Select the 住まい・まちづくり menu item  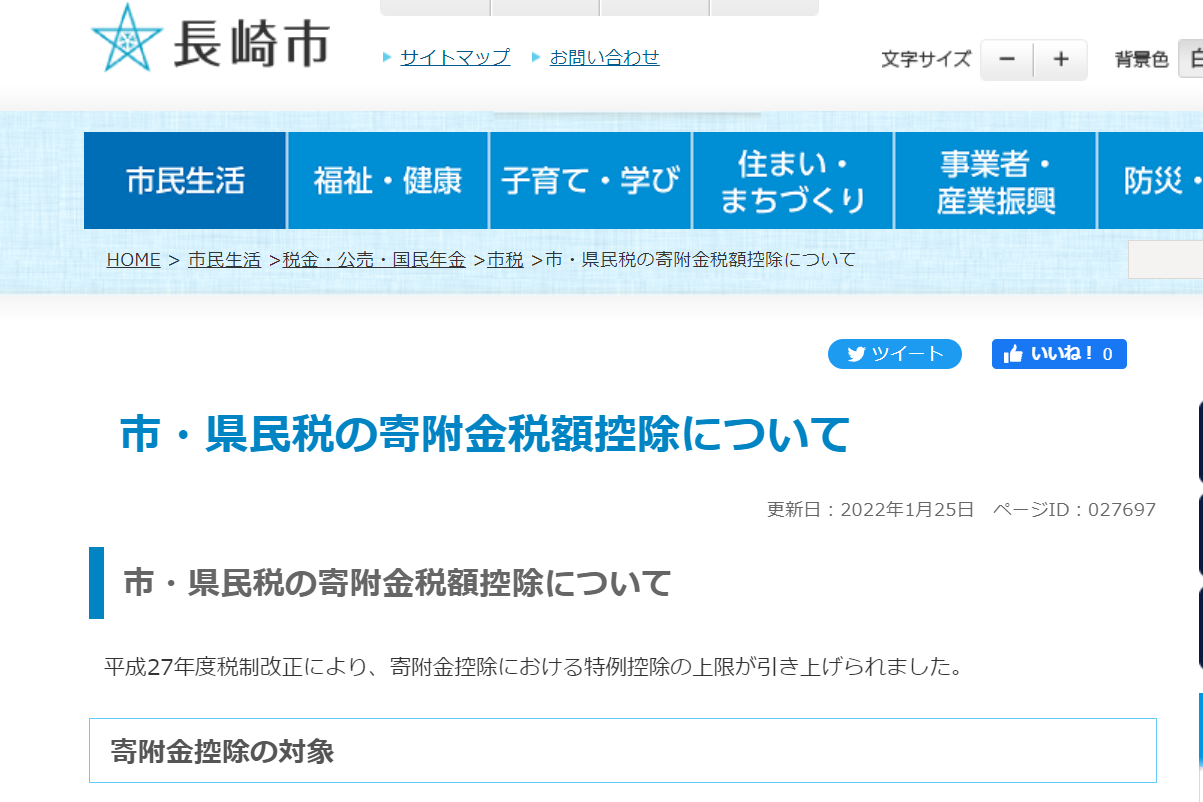pos(793,181)
